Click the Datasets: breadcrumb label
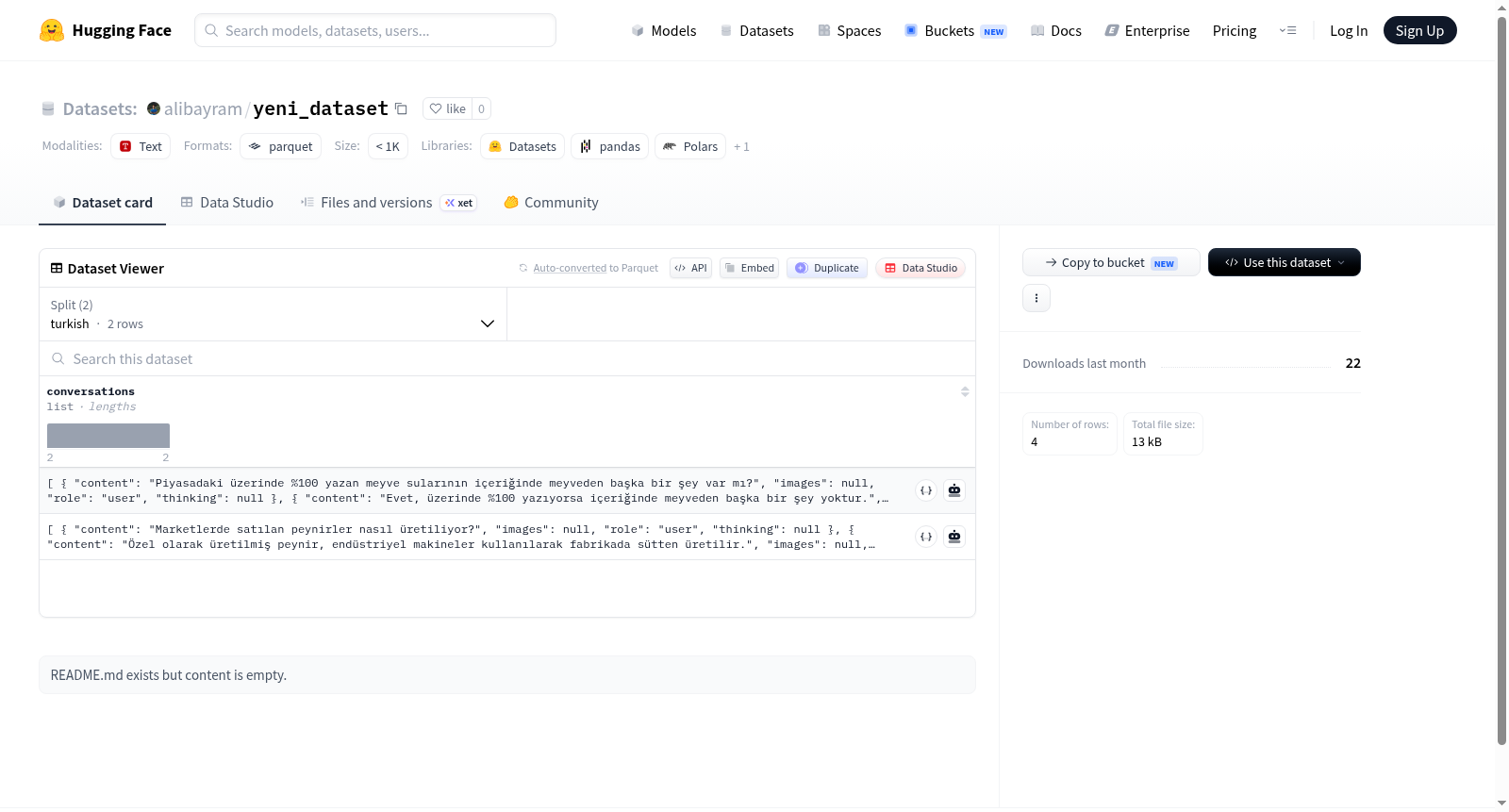Screen dimensions: 1509x812 (x=100, y=108)
